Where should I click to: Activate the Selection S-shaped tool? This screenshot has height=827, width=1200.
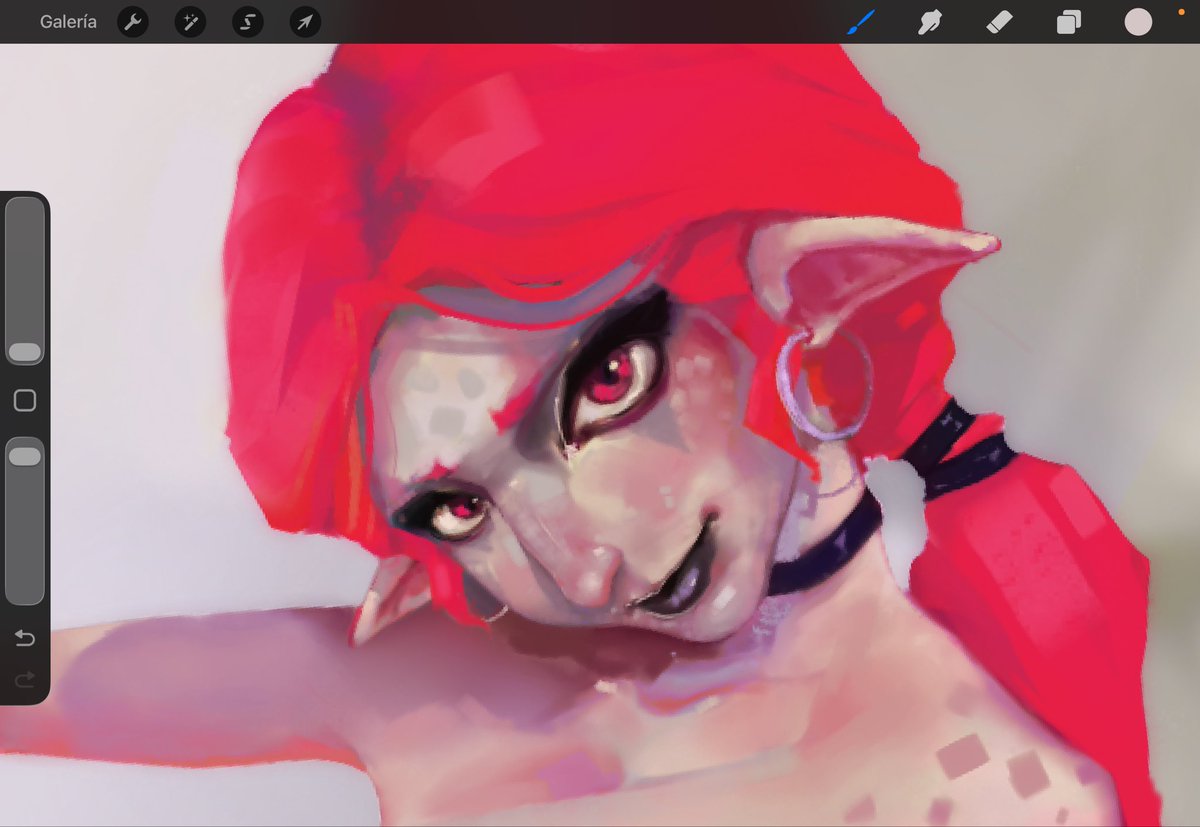tap(248, 22)
